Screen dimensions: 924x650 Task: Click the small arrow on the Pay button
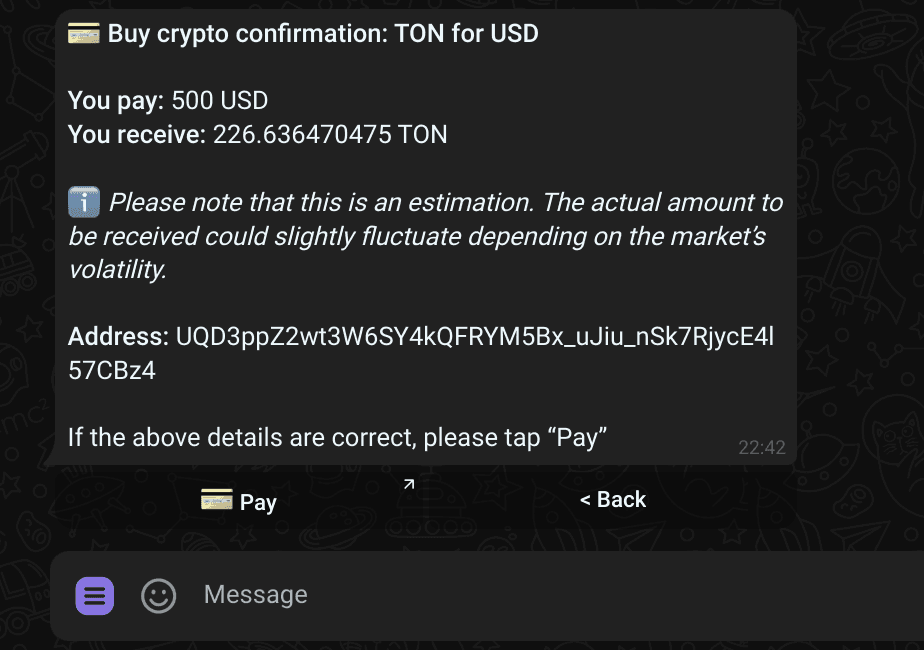click(x=408, y=485)
